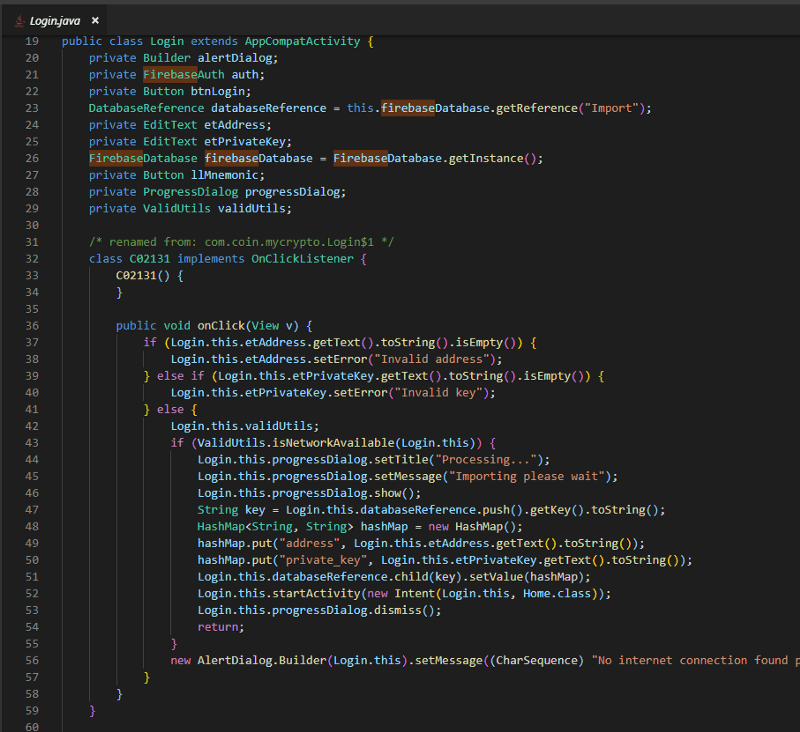The width and height of the screenshot is (800, 732).
Task: Click the onClick method name
Action: click(x=221, y=325)
